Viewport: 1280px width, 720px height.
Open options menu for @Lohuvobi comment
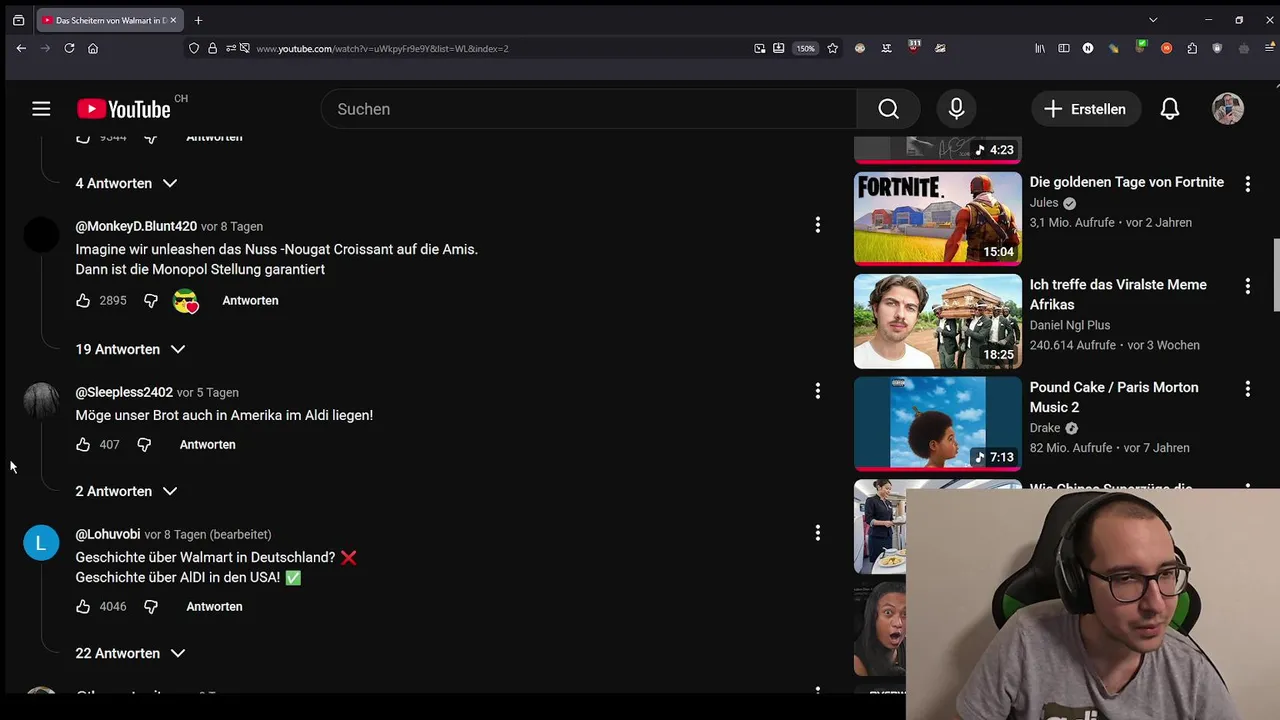pos(817,533)
